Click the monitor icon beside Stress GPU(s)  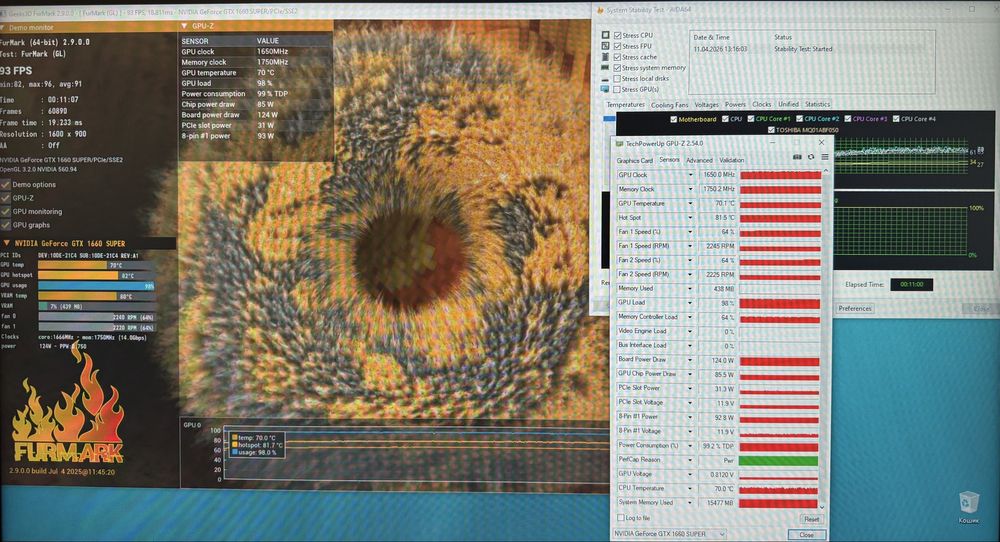(x=605, y=89)
